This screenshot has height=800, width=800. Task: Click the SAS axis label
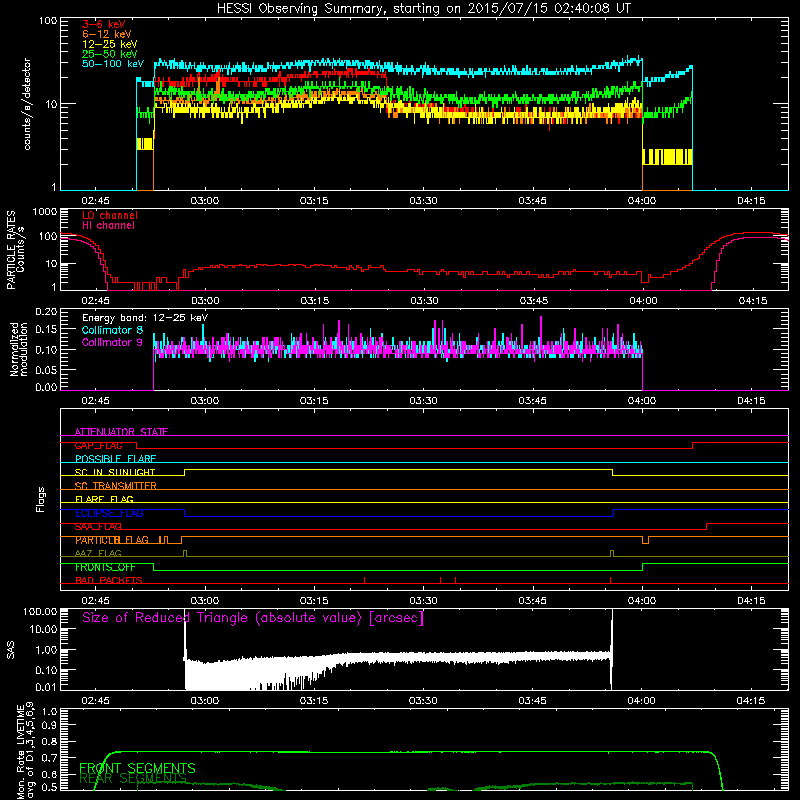[11, 650]
